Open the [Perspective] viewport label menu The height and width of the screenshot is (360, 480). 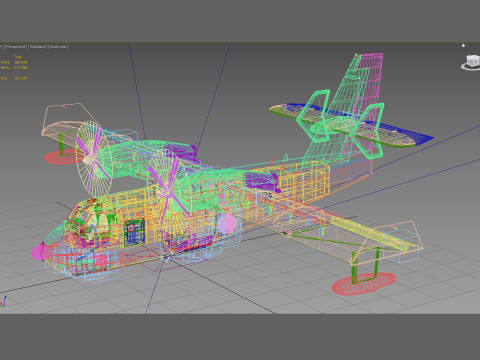click(x=15, y=47)
